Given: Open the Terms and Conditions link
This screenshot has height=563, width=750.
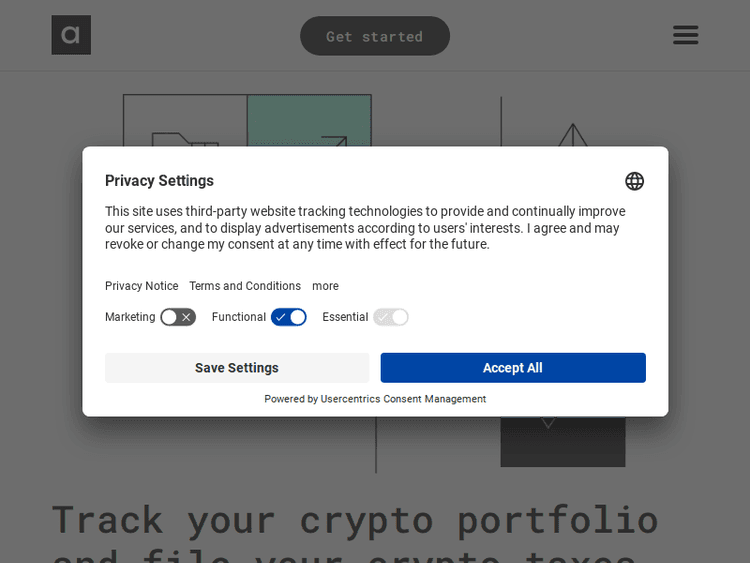Looking at the screenshot, I should coord(245,286).
